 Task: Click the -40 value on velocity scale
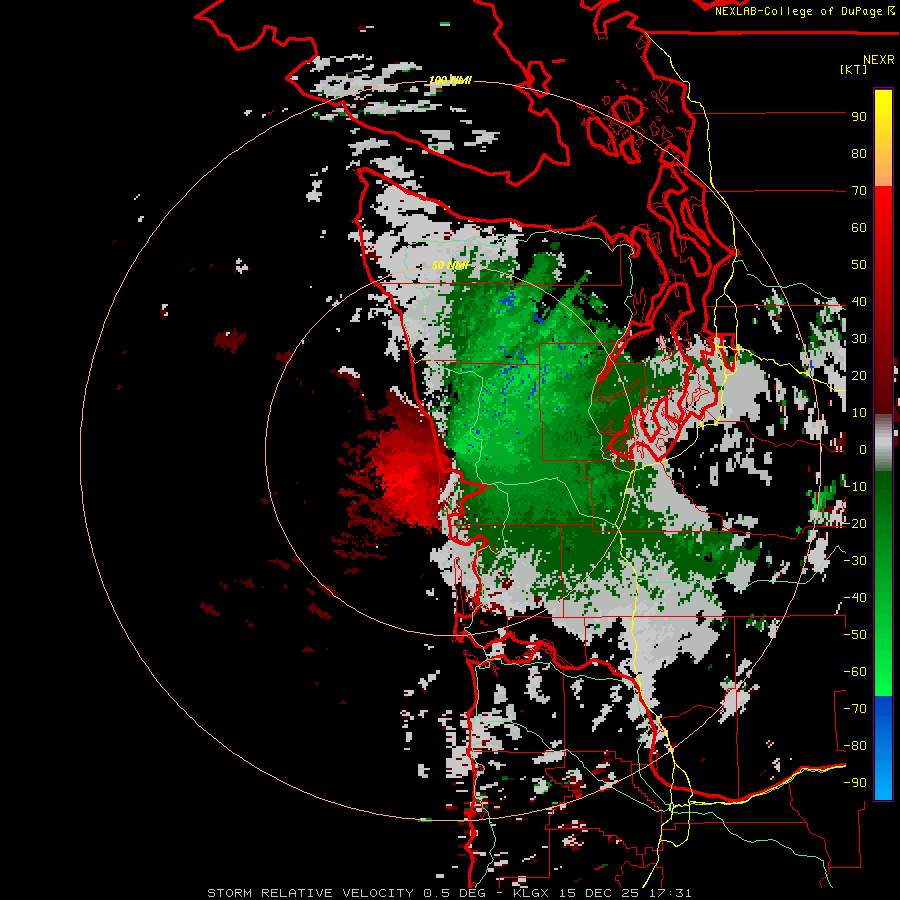tap(855, 598)
